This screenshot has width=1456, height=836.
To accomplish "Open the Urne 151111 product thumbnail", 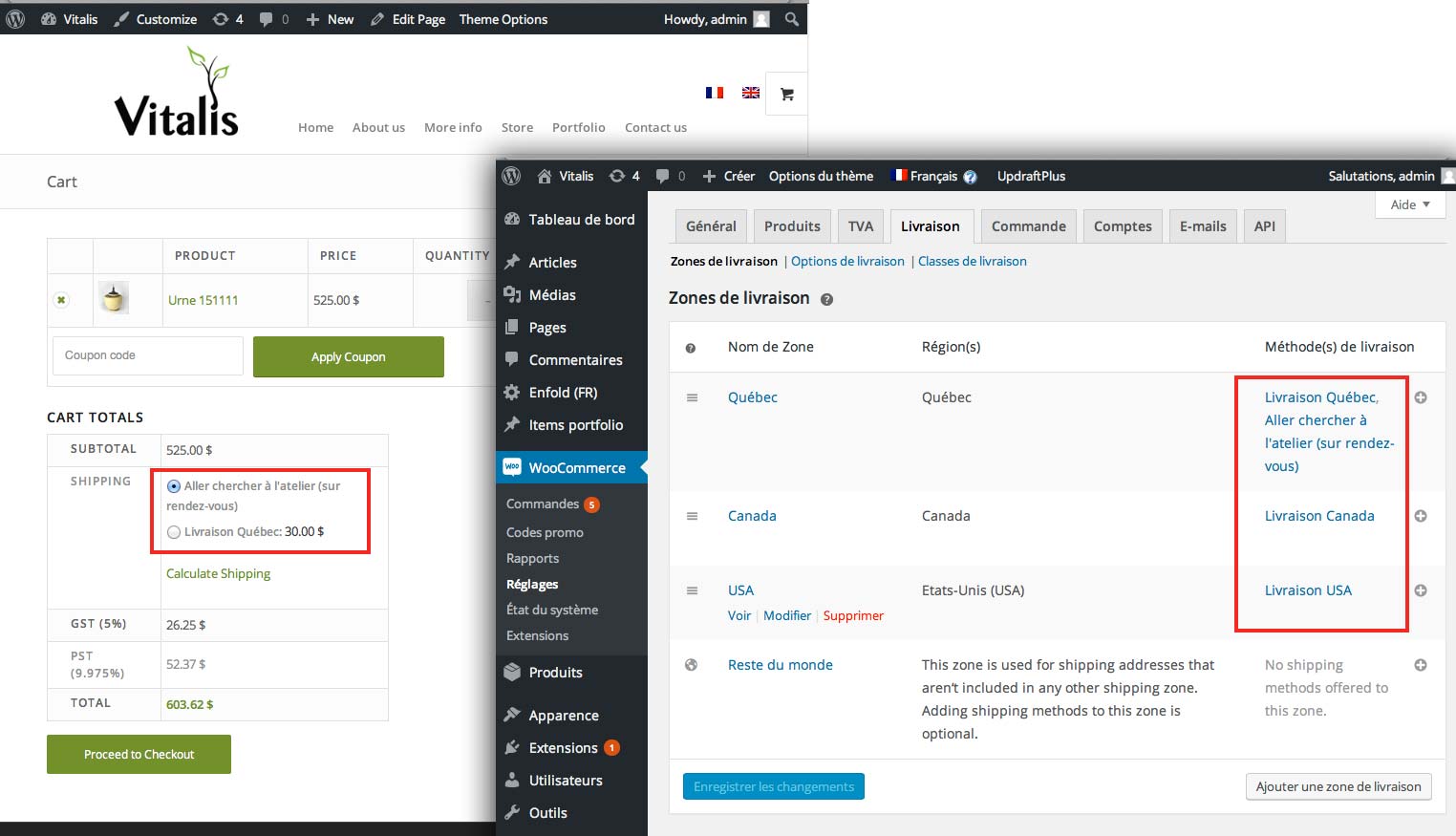I will 114,299.
